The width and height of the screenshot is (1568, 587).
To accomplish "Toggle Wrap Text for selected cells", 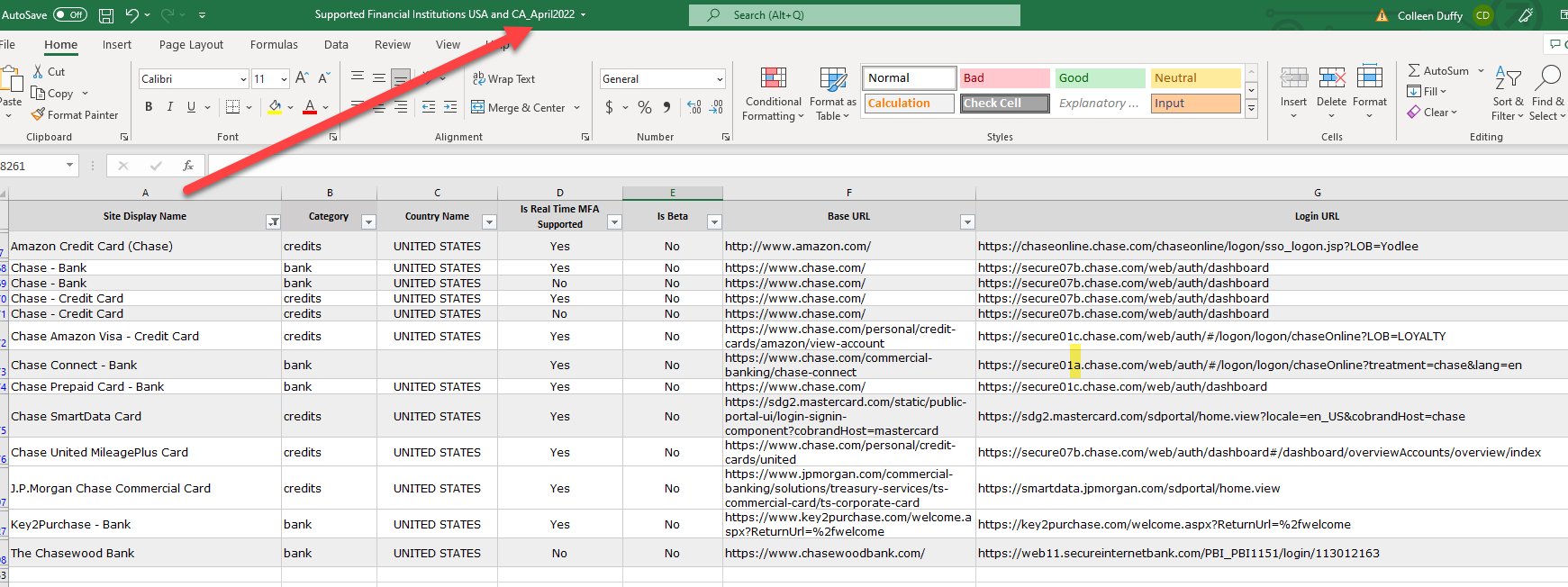I will pos(503,79).
